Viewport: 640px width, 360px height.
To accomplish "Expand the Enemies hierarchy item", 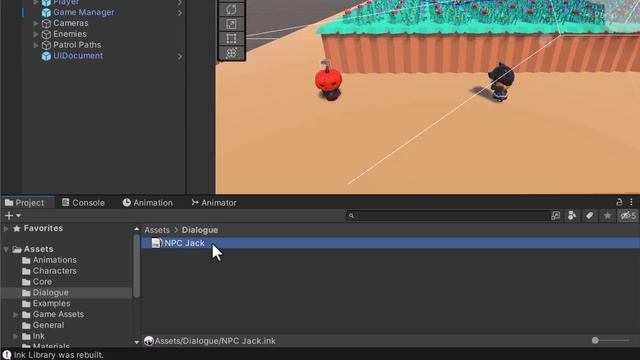I will 36,34.
